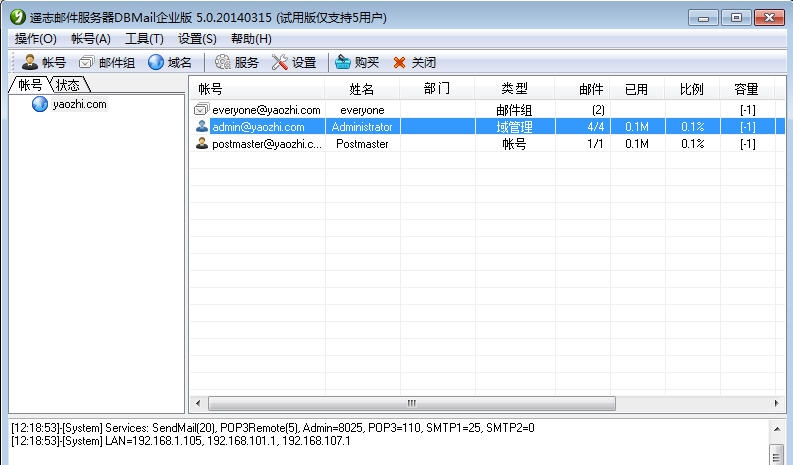Click the Administrator name cell
This screenshot has width=793, height=465.
362,126
